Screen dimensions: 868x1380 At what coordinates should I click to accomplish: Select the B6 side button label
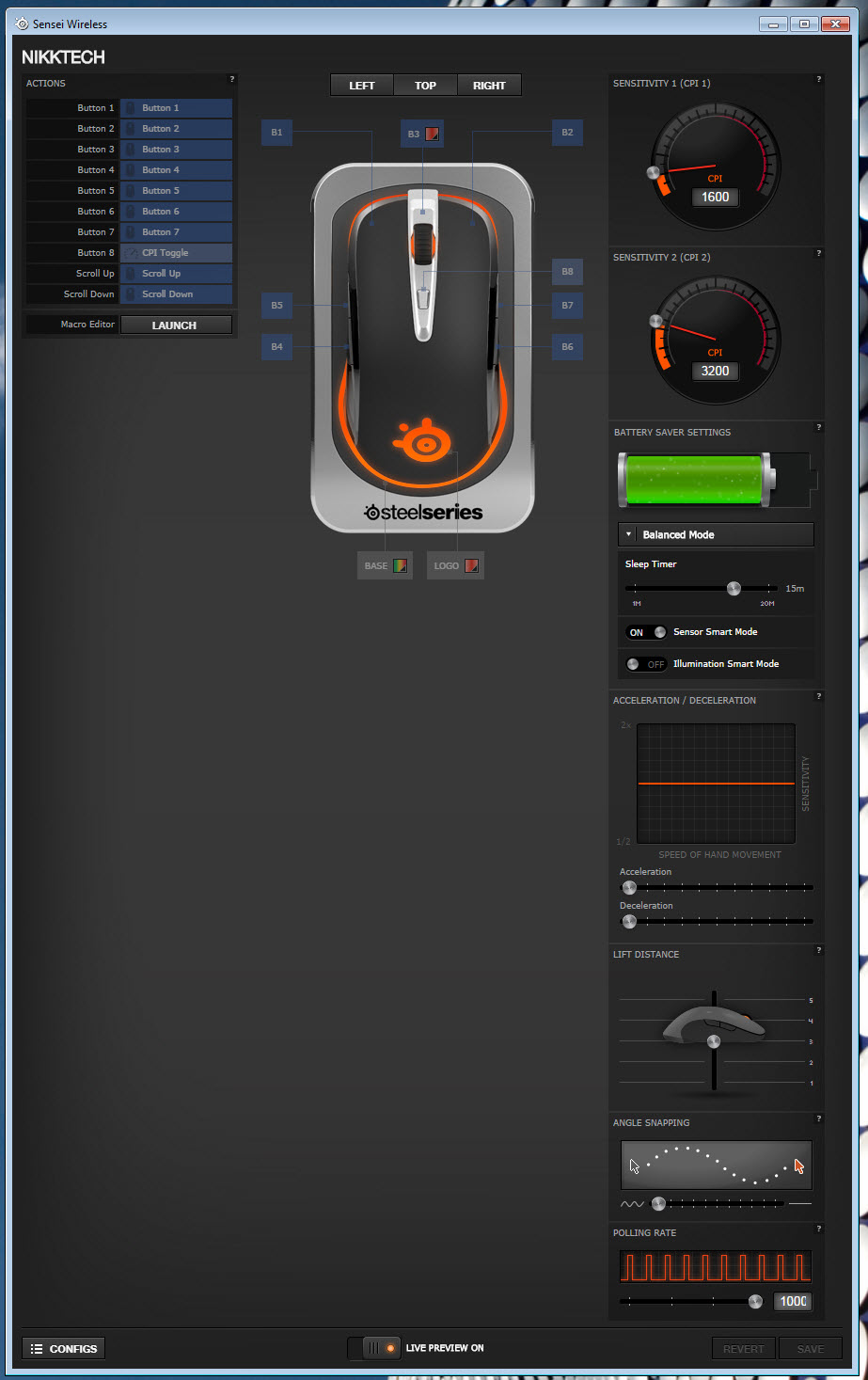(x=567, y=347)
